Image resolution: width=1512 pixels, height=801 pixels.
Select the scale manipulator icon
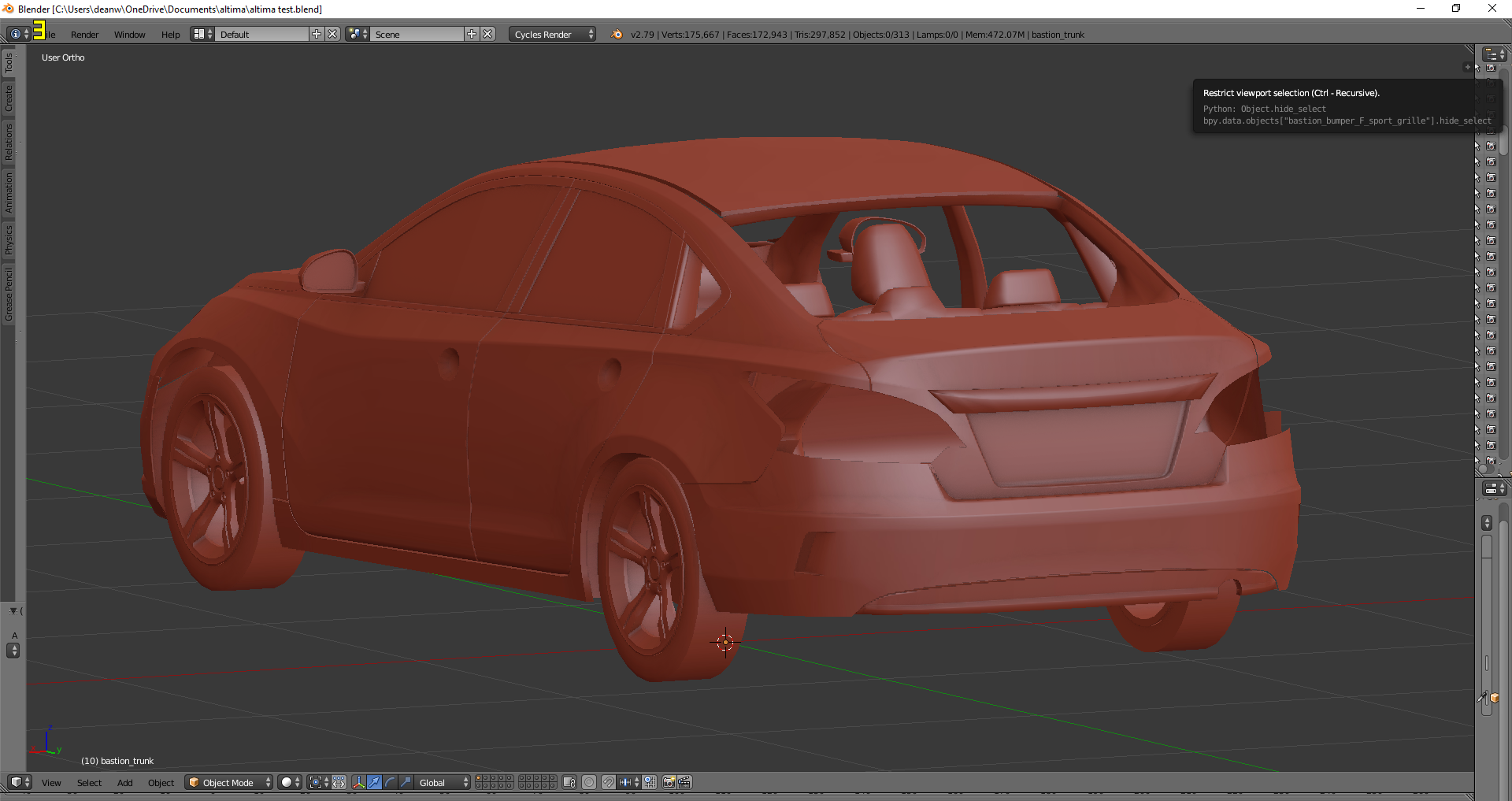[406, 782]
